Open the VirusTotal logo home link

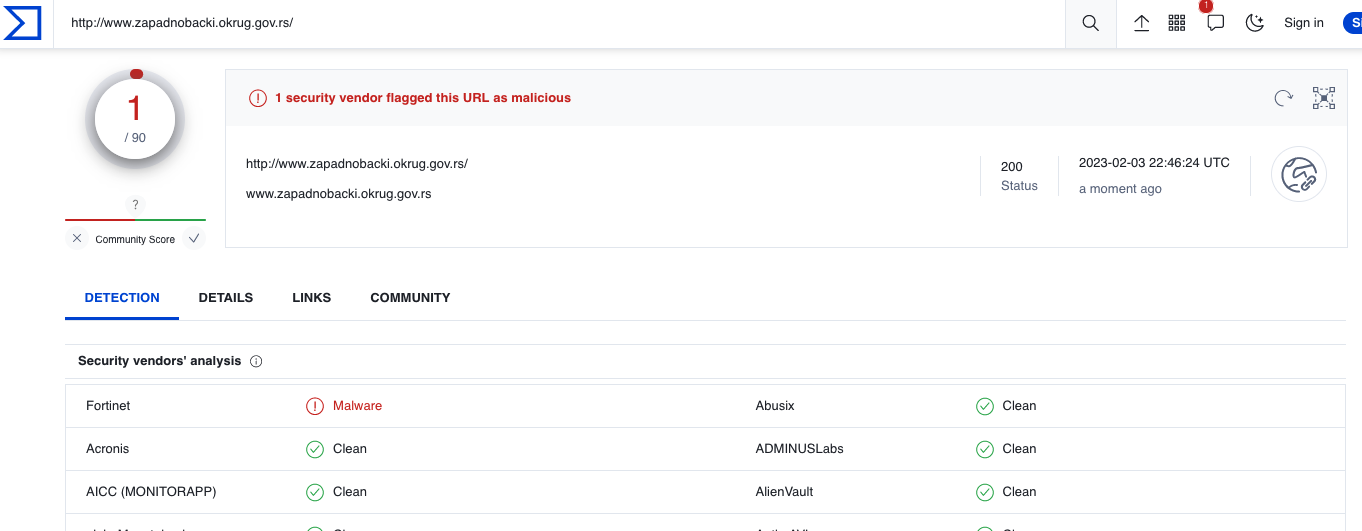pyautogui.click(x=22, y=22)
